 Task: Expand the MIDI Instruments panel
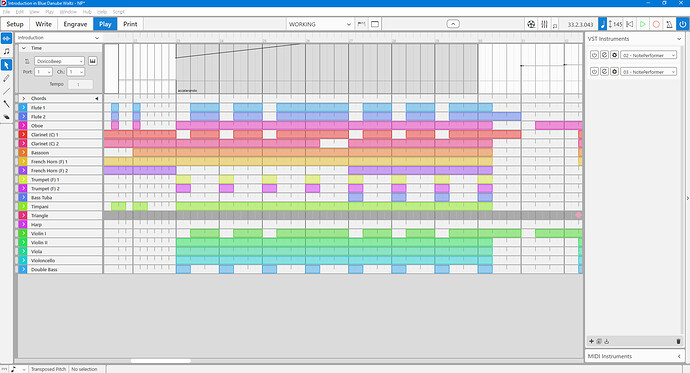click(679, 356)
